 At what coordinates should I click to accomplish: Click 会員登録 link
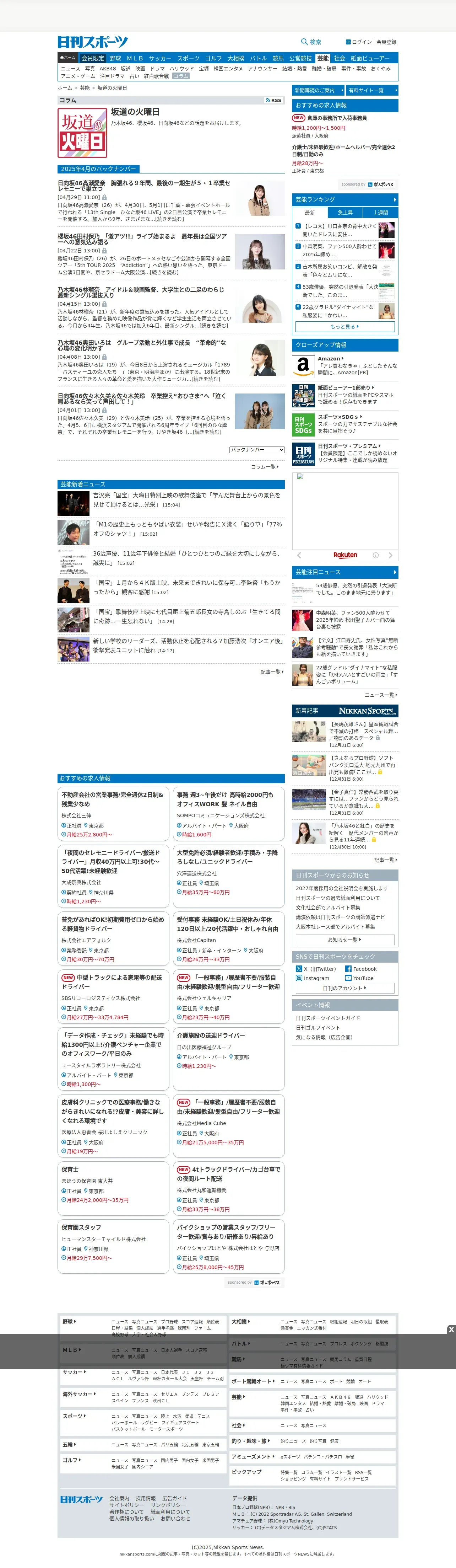coord(386,42)
